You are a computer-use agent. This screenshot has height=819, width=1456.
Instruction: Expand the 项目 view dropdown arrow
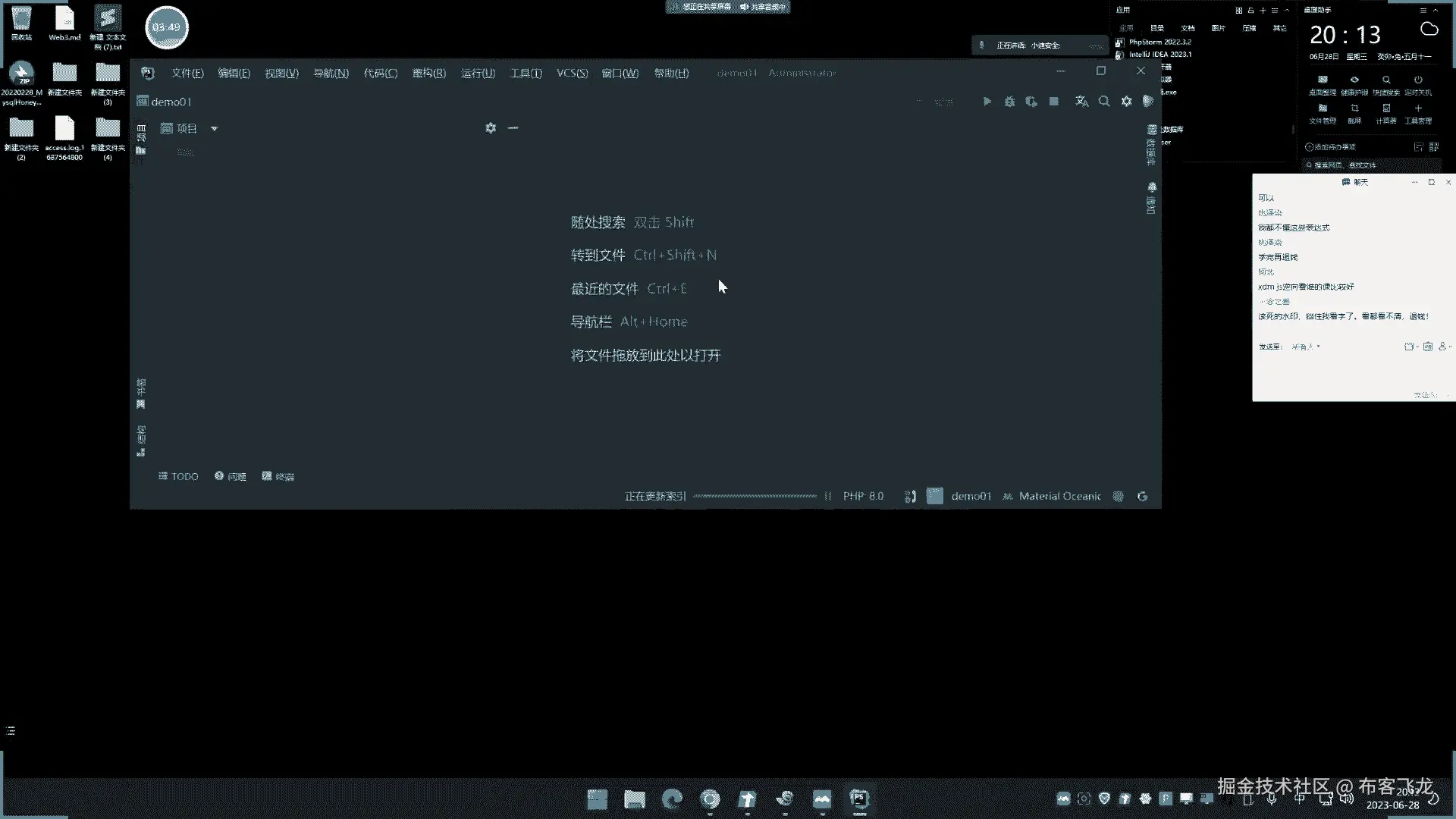point(215,129)
